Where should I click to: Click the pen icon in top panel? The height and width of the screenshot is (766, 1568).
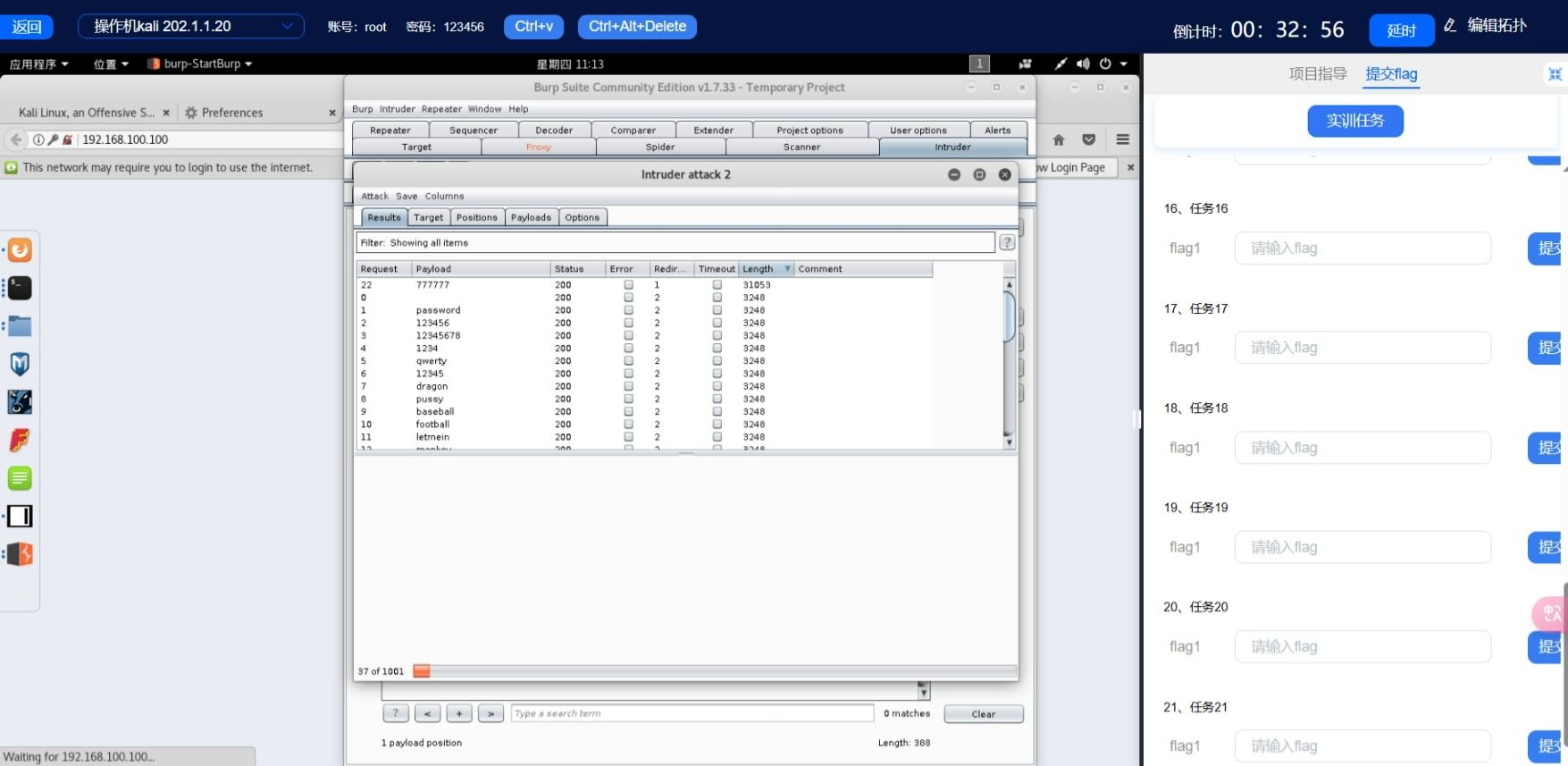[x=1061, y=63]
